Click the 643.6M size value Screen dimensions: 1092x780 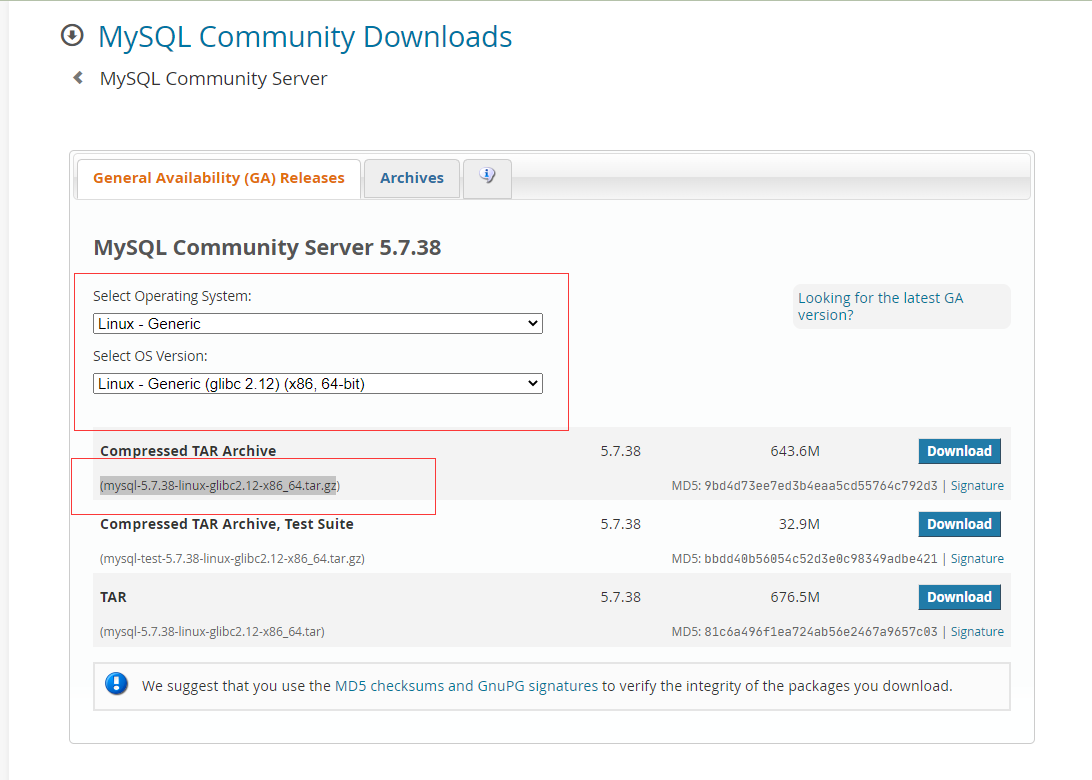tap(795, 451)
